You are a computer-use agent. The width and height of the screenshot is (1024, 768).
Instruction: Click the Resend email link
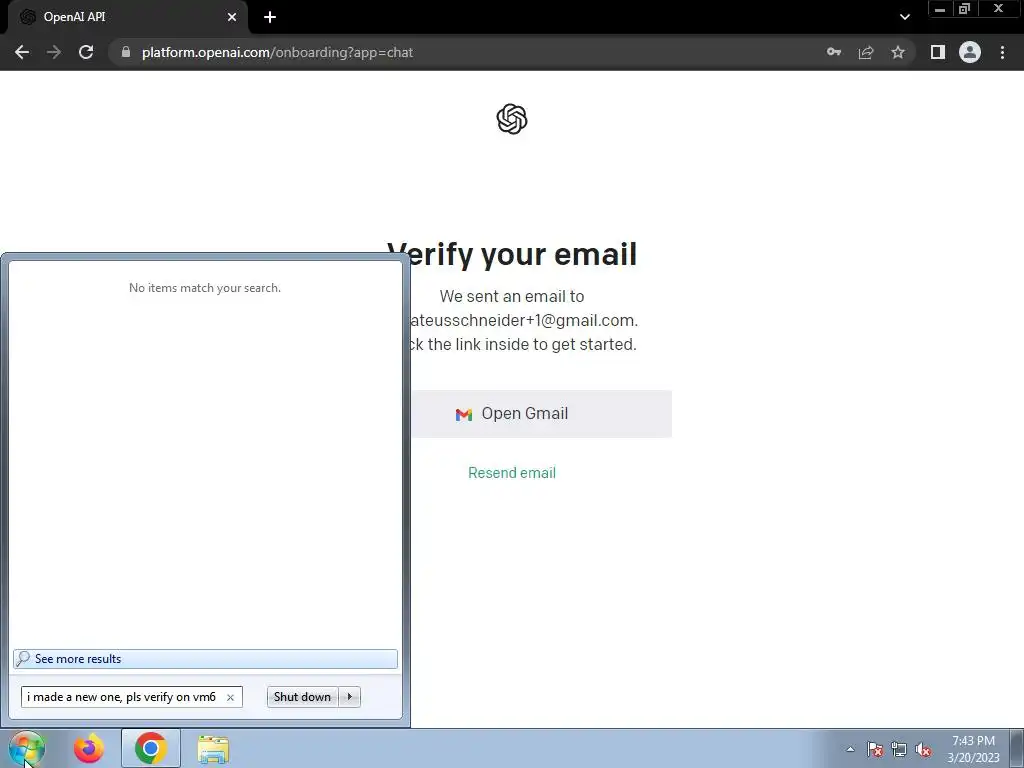coord(512,473)
